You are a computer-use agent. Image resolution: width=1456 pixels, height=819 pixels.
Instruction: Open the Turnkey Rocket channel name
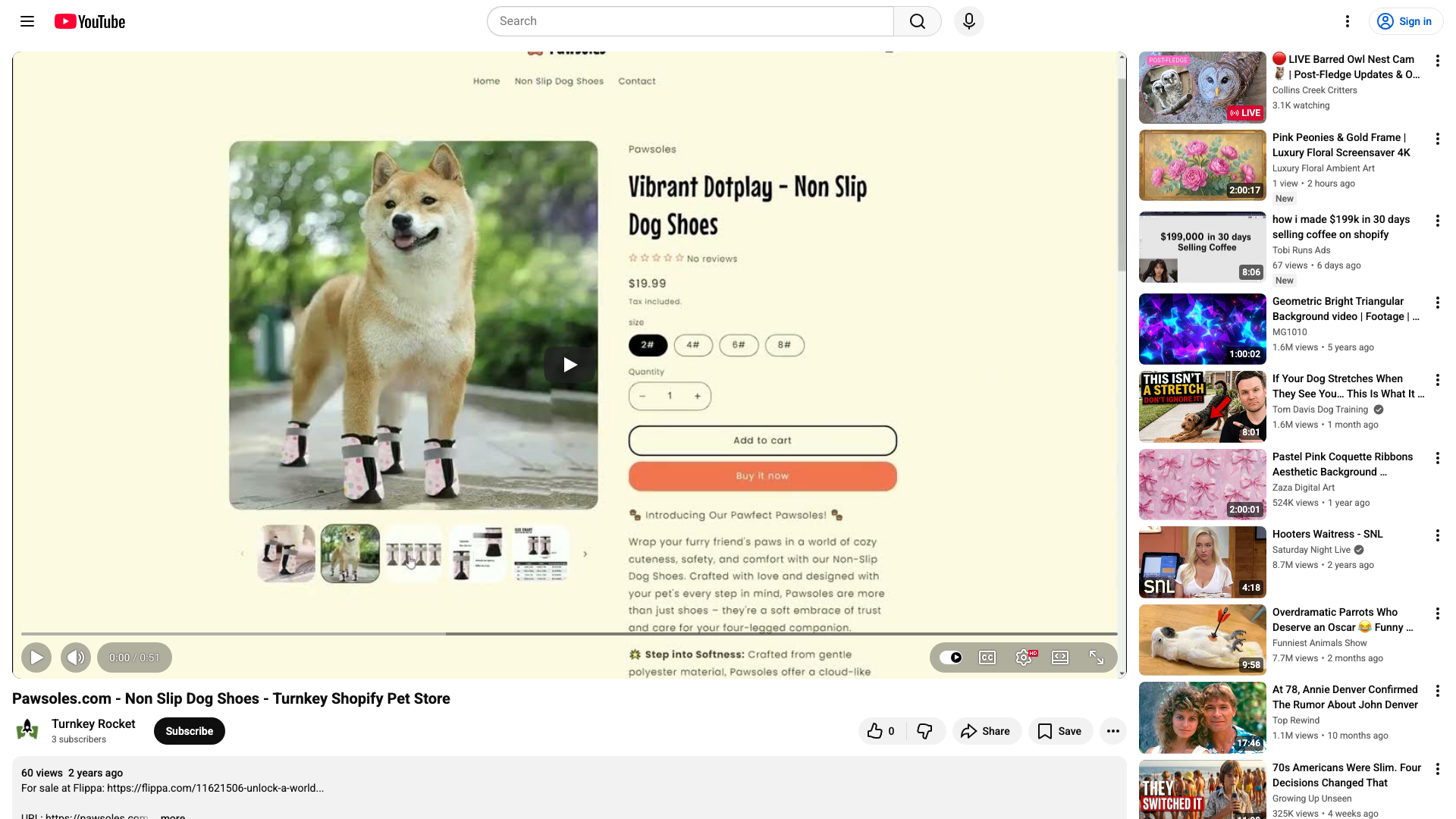(93, 724)
